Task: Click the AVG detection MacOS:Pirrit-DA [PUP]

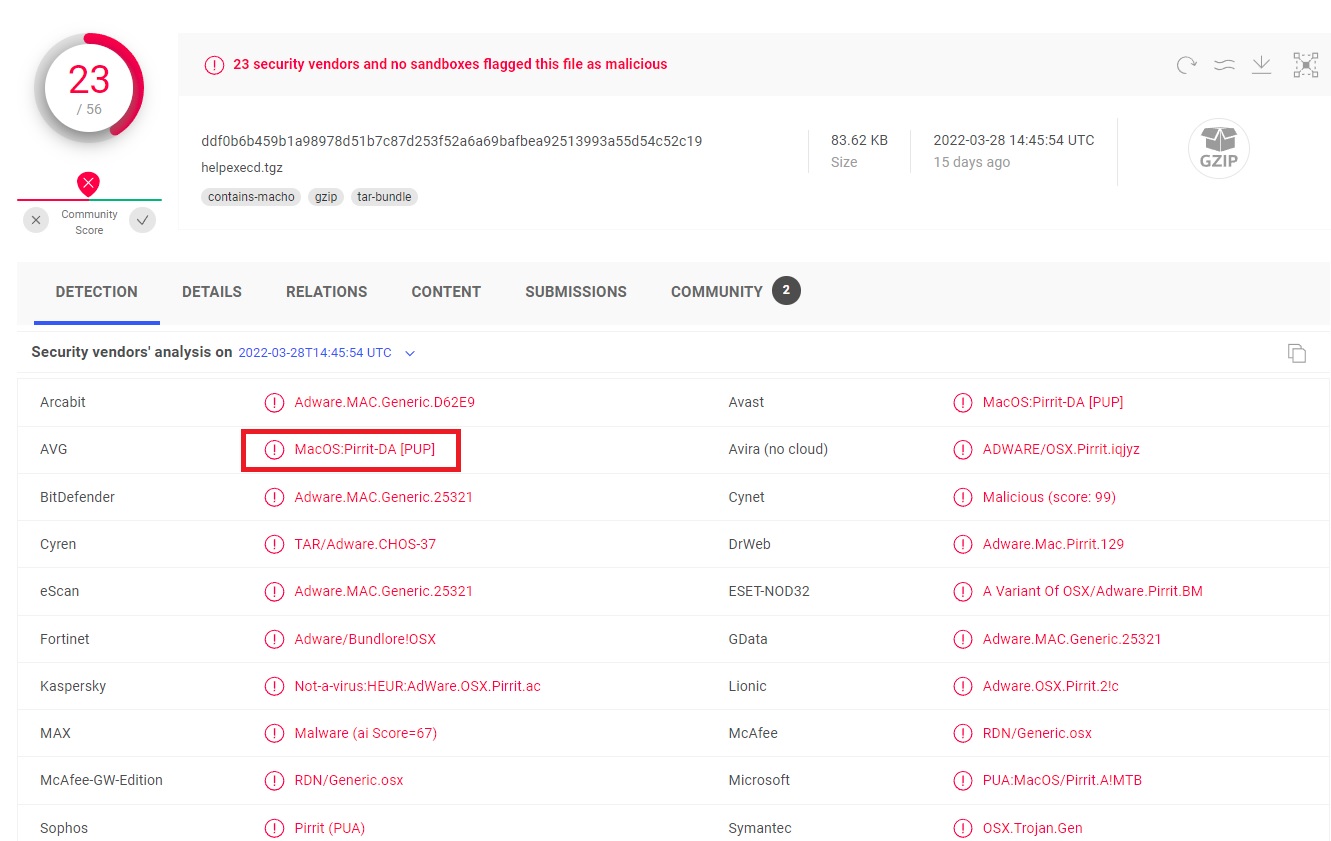Action: [x=365, y=449]
